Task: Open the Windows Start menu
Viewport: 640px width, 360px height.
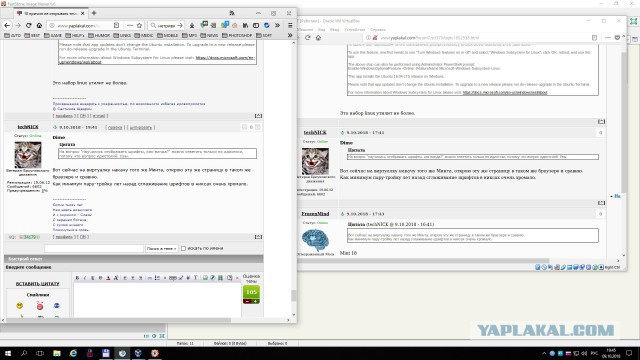Action: 7,353
